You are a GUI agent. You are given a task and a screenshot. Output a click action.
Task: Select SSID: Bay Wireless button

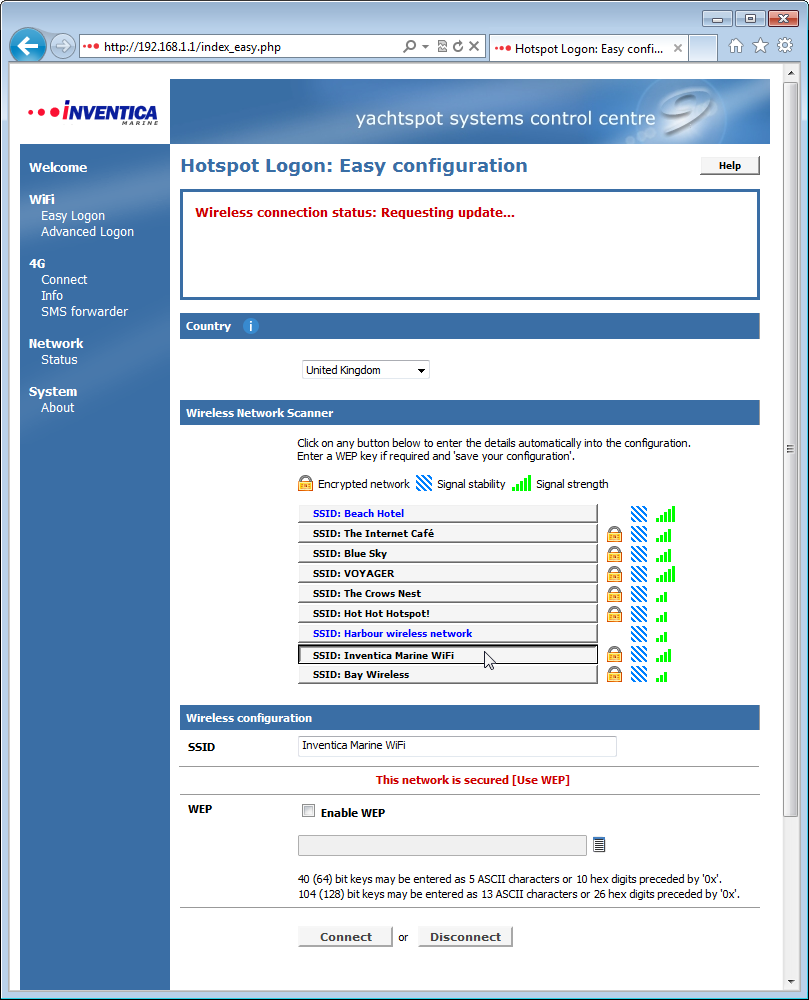[x=448, y=675]
